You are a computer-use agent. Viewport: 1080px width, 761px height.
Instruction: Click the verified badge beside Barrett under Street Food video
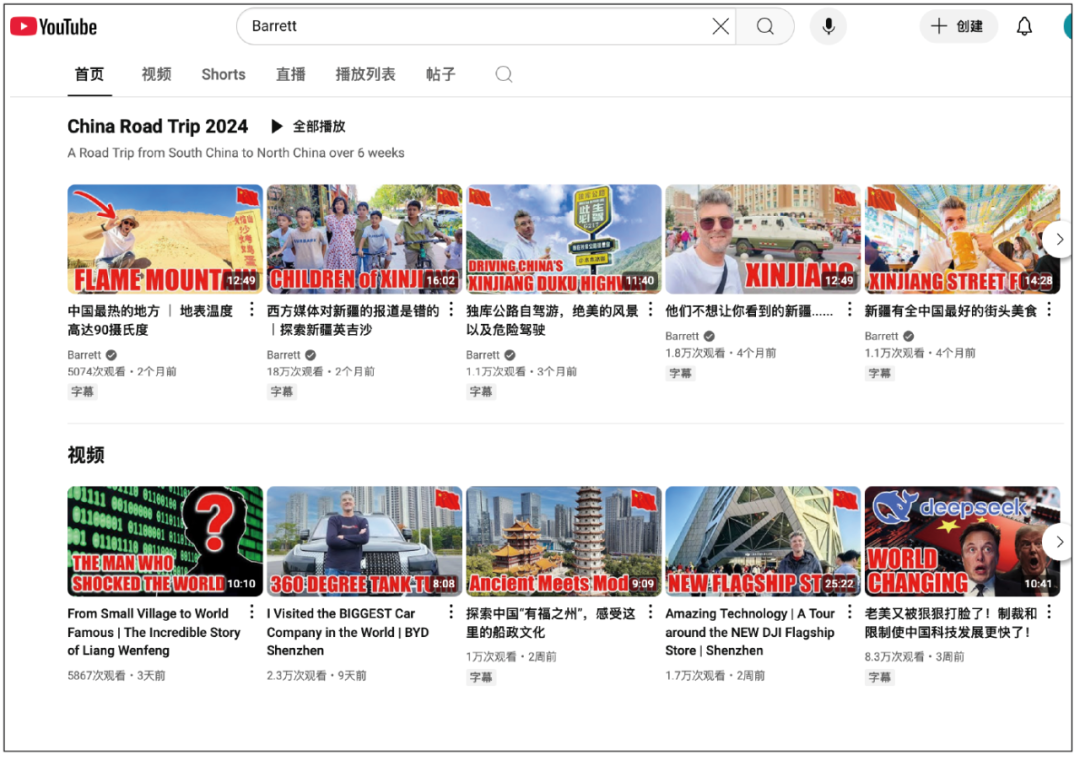[x=908, y=337]
